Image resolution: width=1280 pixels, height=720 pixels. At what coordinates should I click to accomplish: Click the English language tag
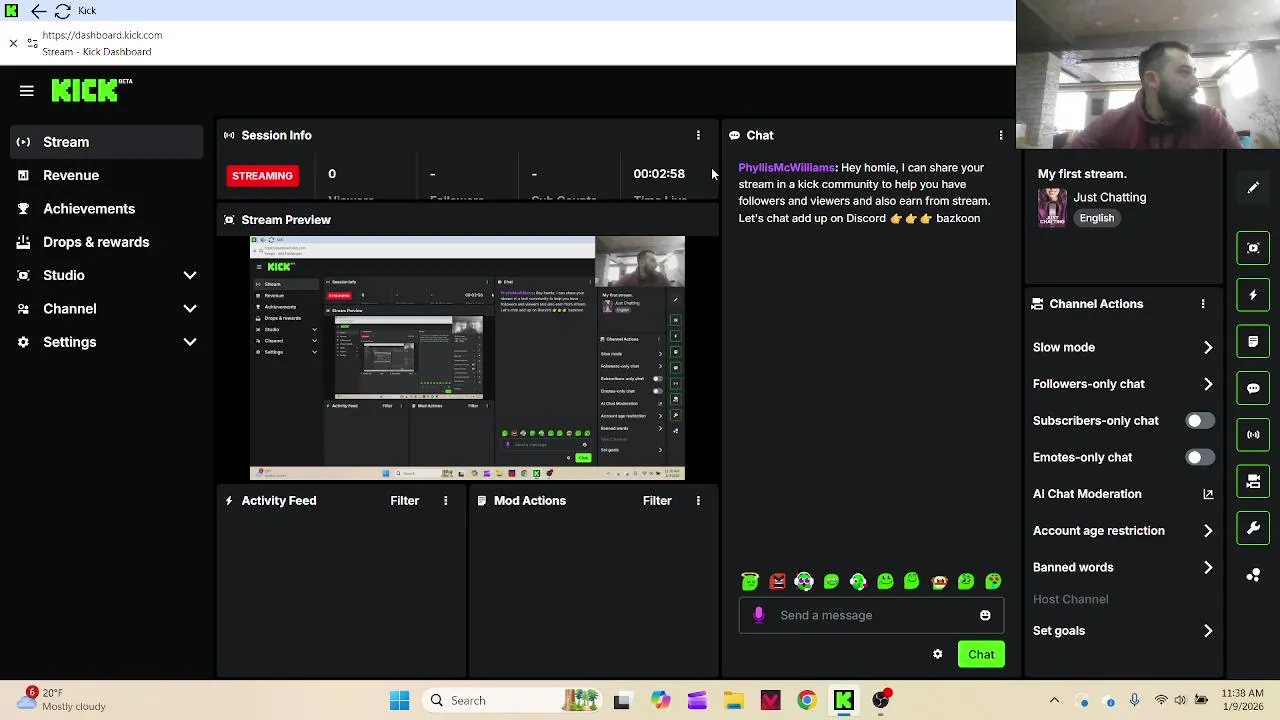pyautogui.click(x=1097, y=218)
